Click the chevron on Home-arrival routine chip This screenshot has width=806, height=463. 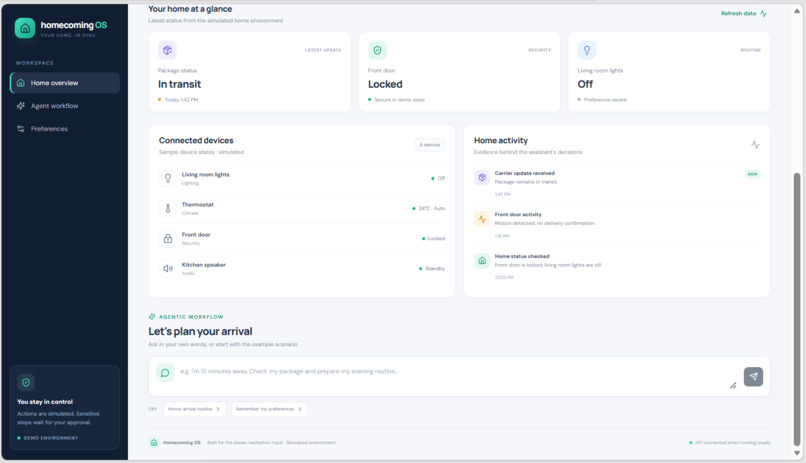pos(218,409)
